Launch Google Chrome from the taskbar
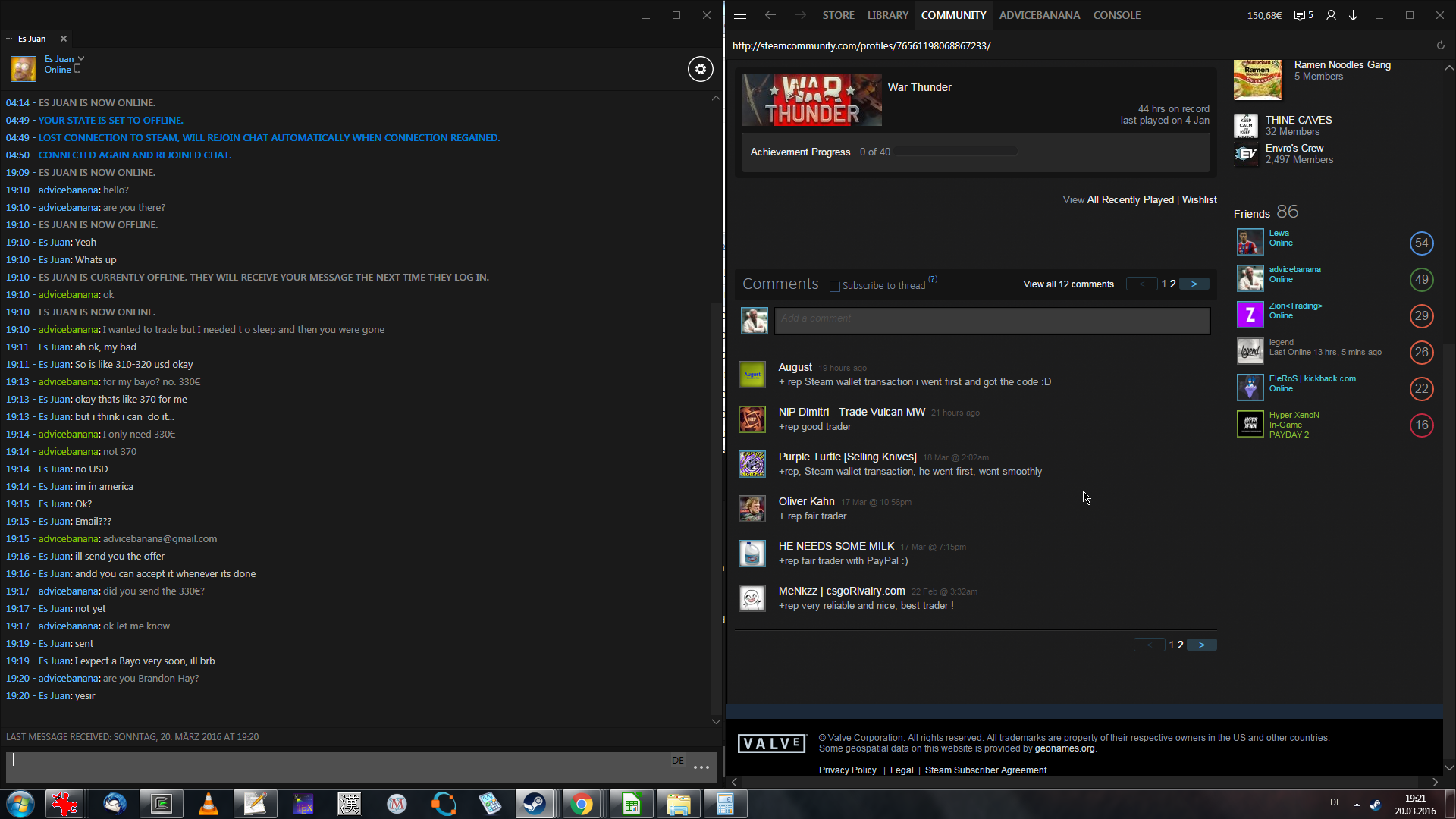The width and height of the screenshot is (1456, 819). (x=582, y=804)
